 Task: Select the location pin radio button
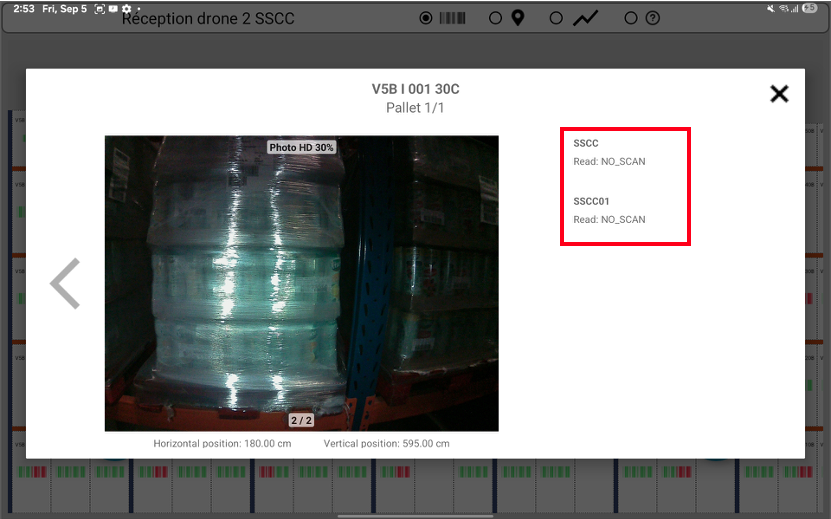[x=496, y=18]
